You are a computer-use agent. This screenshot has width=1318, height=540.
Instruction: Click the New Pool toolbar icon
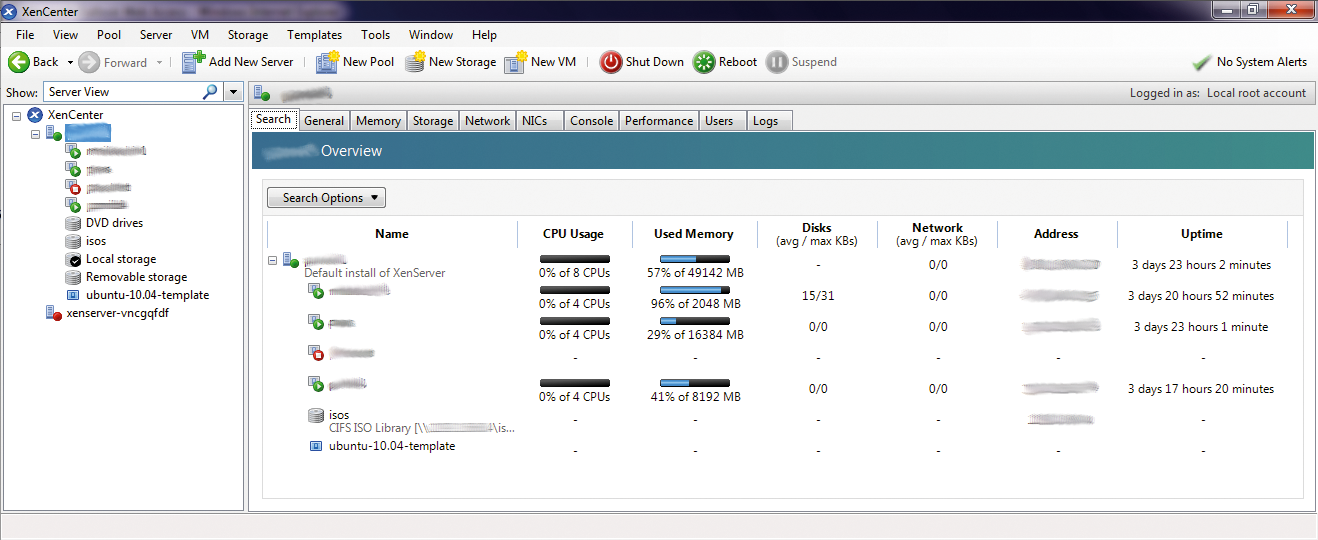coord(327,62)
